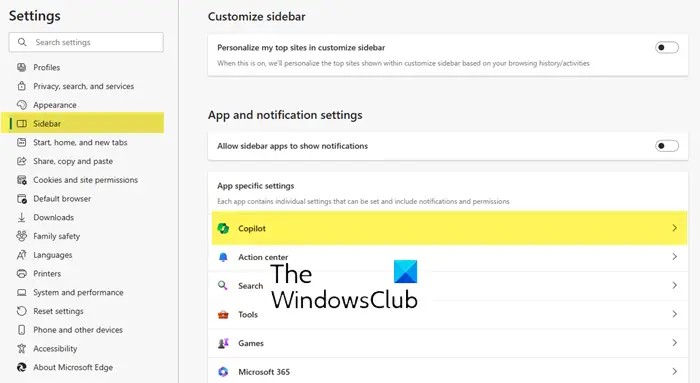Click the System and performance laptop icon

[x=21, y=292]
